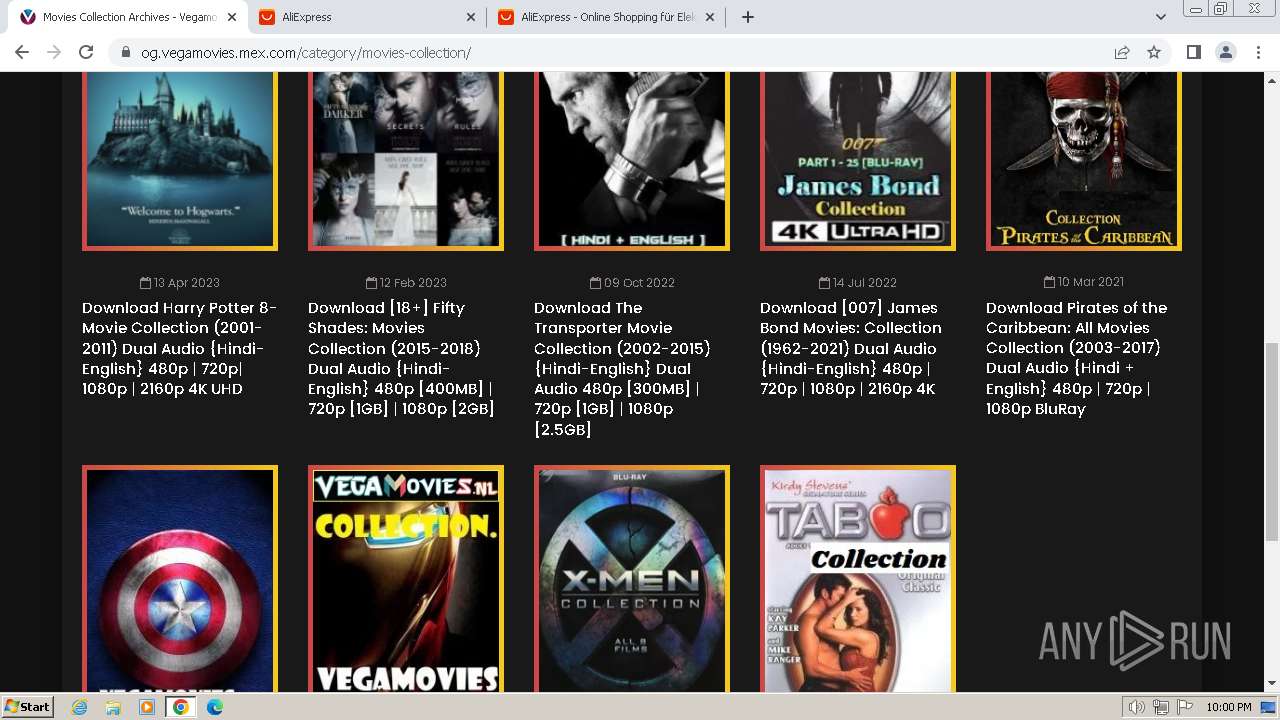
Task: Click the Transporter Hindi + English poster
Action: click(632, 160)
